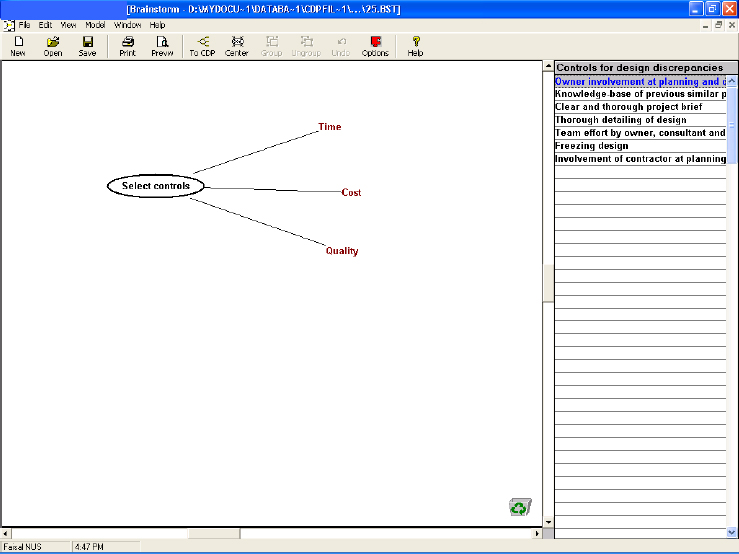Minimize the inner document window
The width and height of the screenshot is (739, 554).
point(706,25)
